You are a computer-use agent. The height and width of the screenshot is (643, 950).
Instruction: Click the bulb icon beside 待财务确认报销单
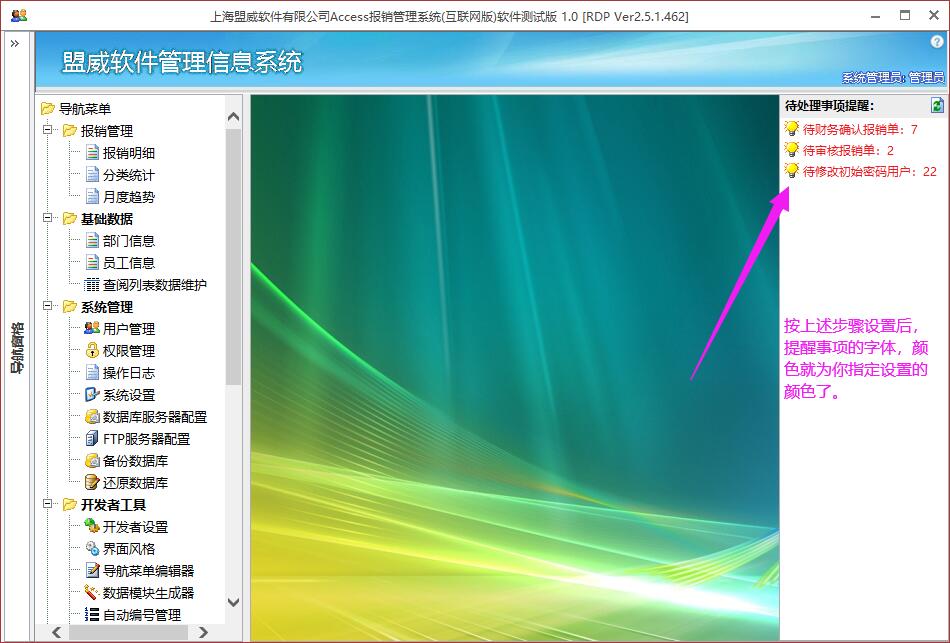pyautogui.click(x=791, y=128)
